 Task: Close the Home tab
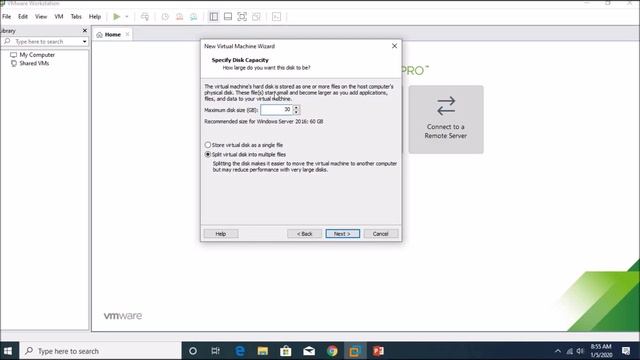127,34
